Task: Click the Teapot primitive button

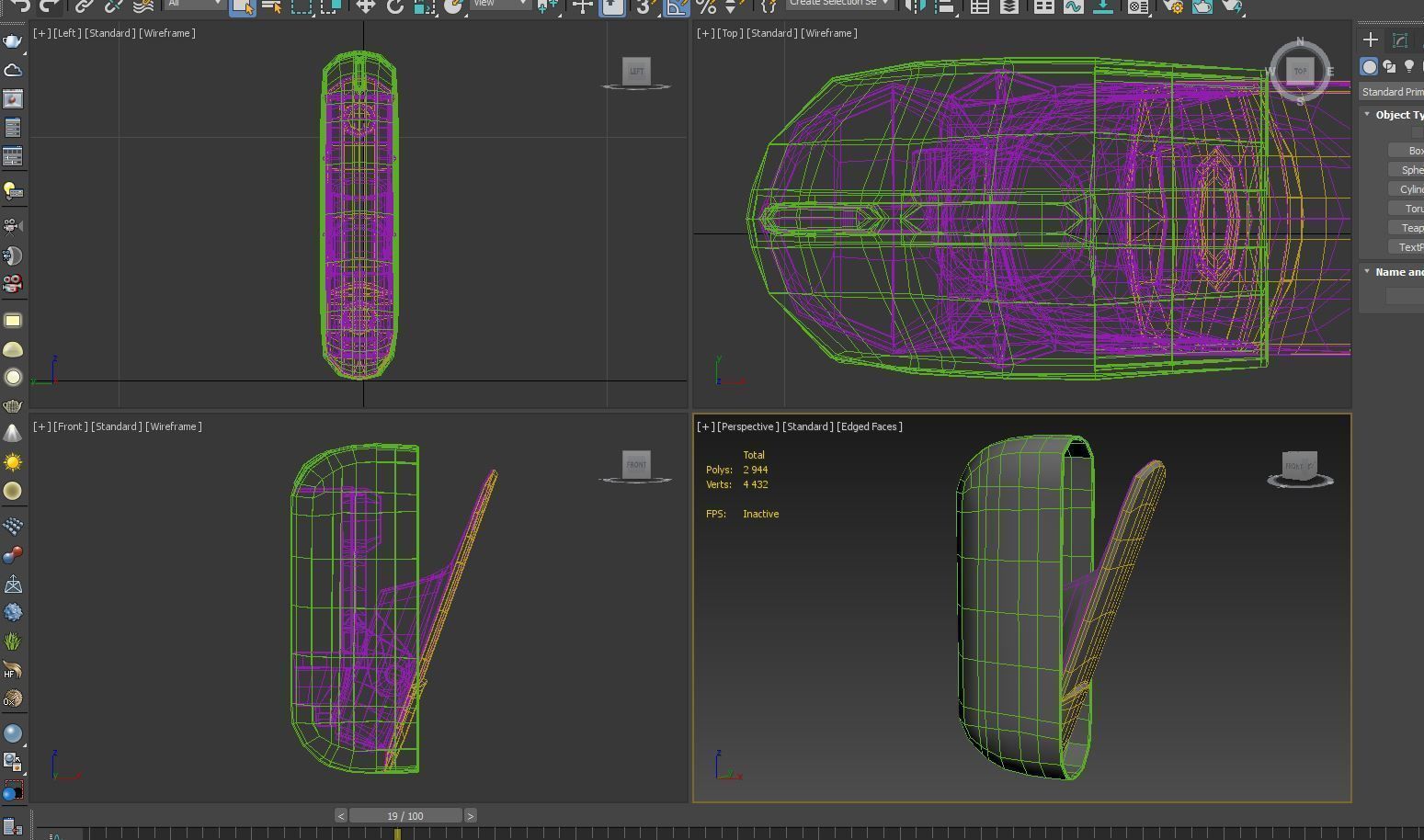Action: [1407, 228]
